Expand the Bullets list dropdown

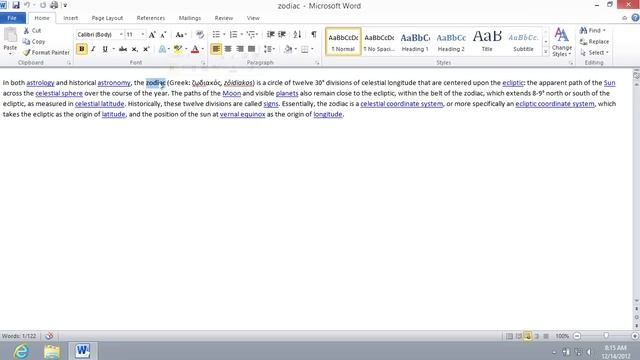coord(224,35)
